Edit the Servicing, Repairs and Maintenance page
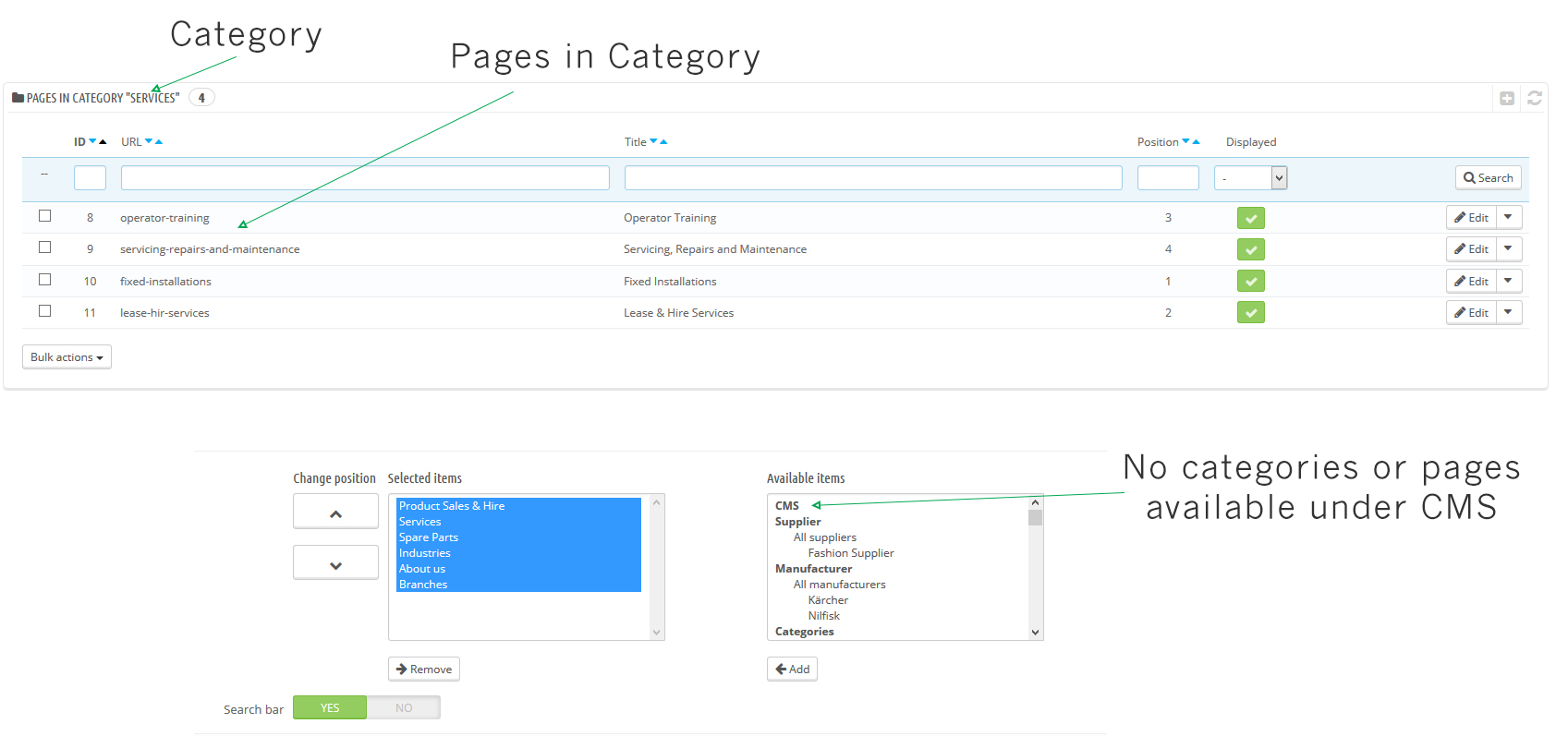Viewport: 1568px width, 736px height. tap(1471, 248)
